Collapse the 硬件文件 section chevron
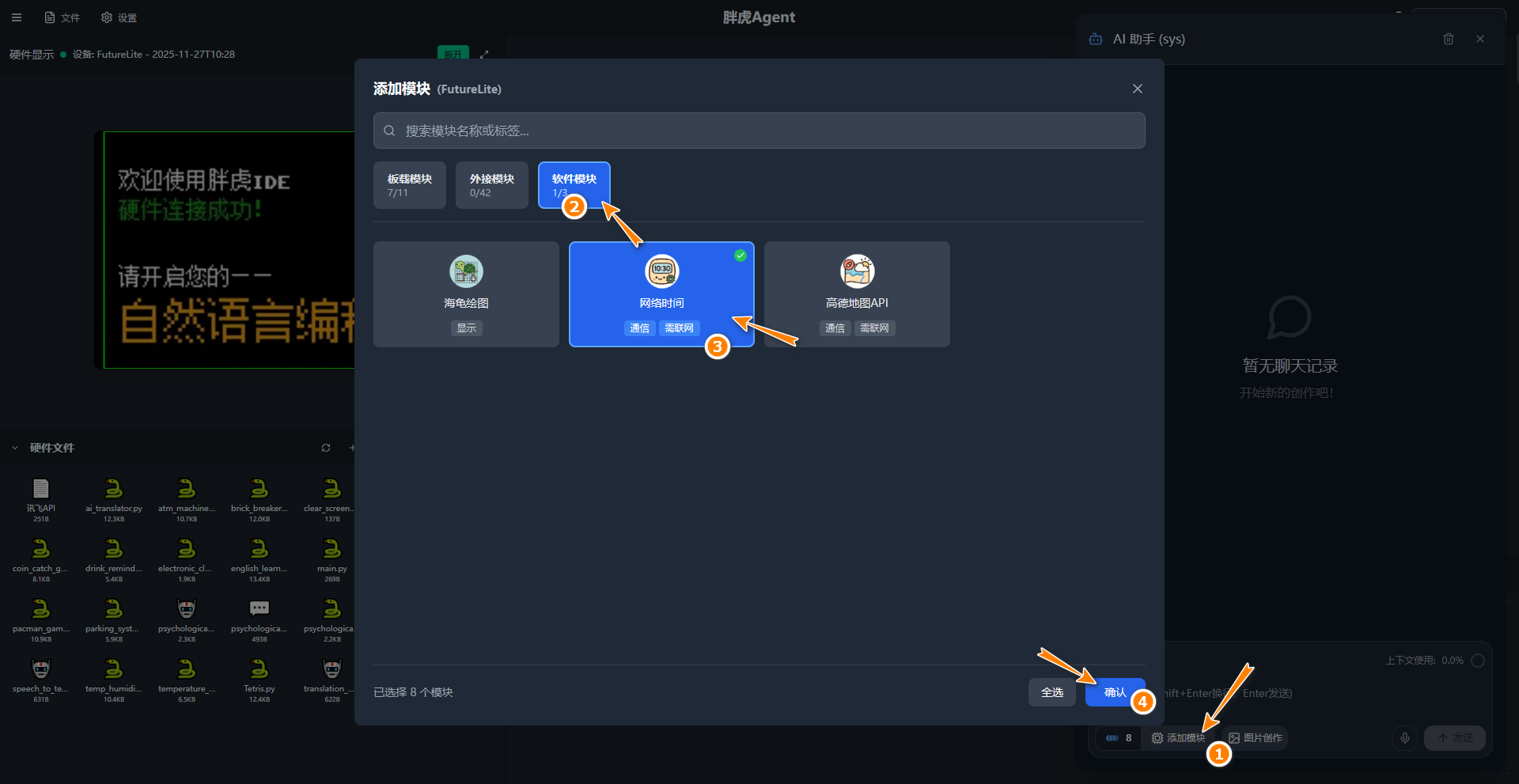1519x784 pixels. coord(15,448)
